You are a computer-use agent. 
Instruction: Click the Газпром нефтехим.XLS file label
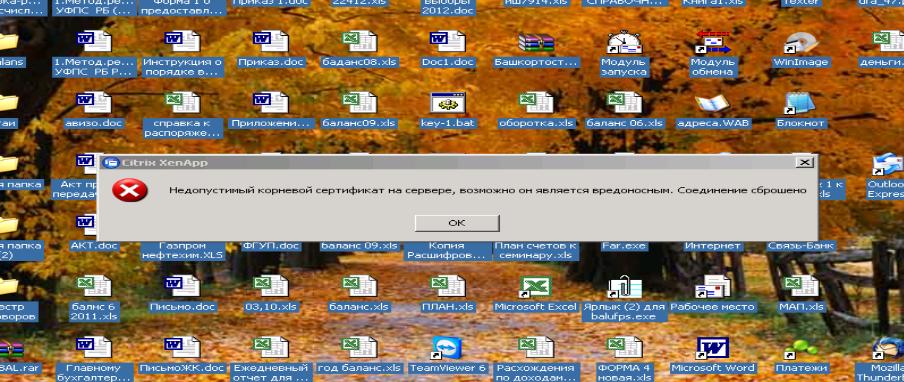[182, 251]
